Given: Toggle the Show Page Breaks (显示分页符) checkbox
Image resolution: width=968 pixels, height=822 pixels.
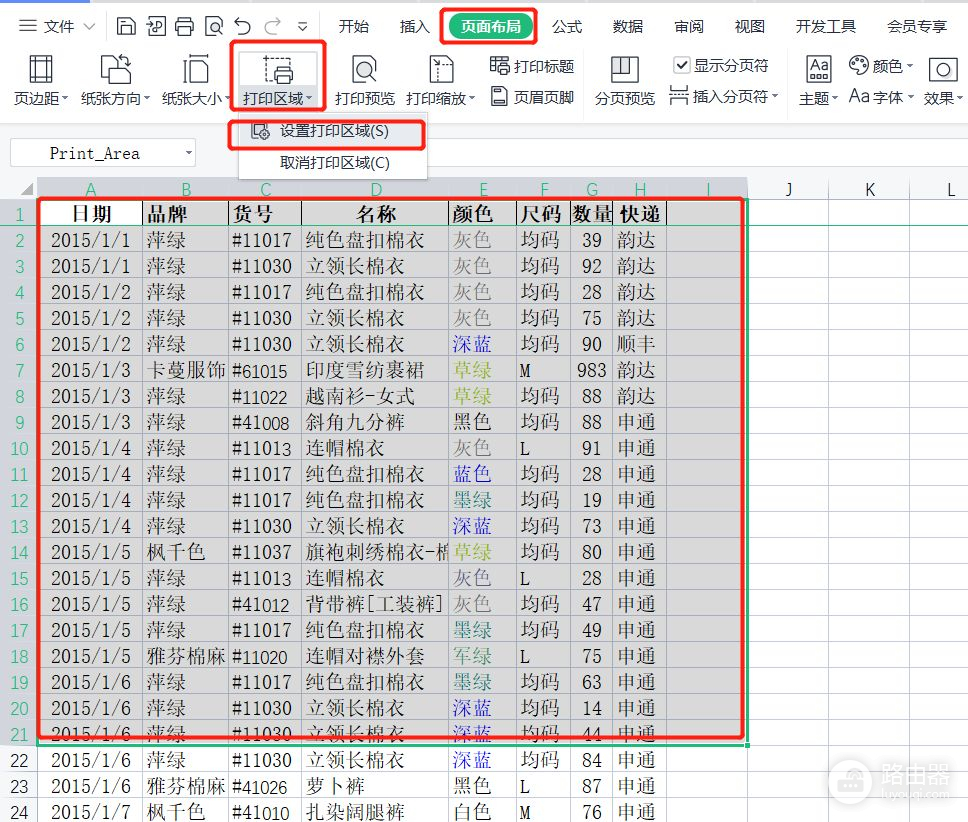Looking at the screenshot, I should tap(682, 65).
